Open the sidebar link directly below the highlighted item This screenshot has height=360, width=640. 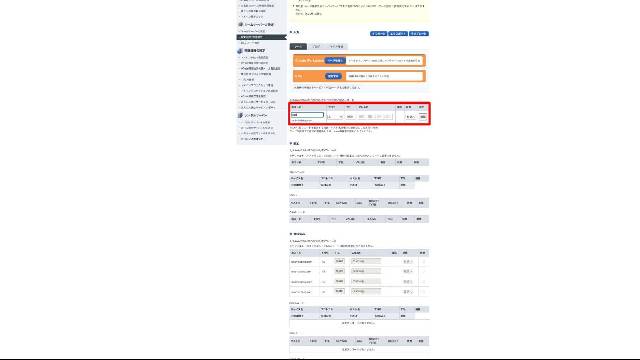[250, 43]
